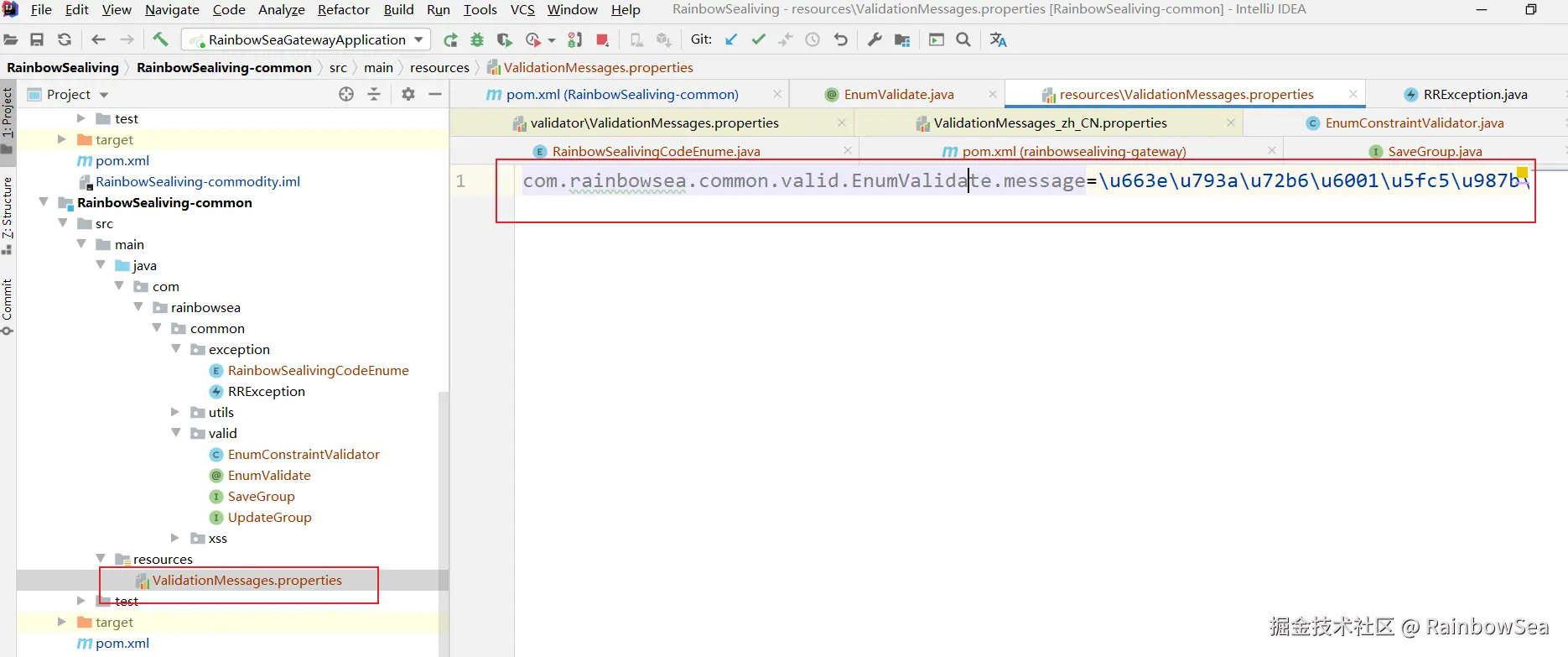Viewport: 1568px width, 657px height.
Task: Rerun the application with the green rerun icon
Action: 450,39
